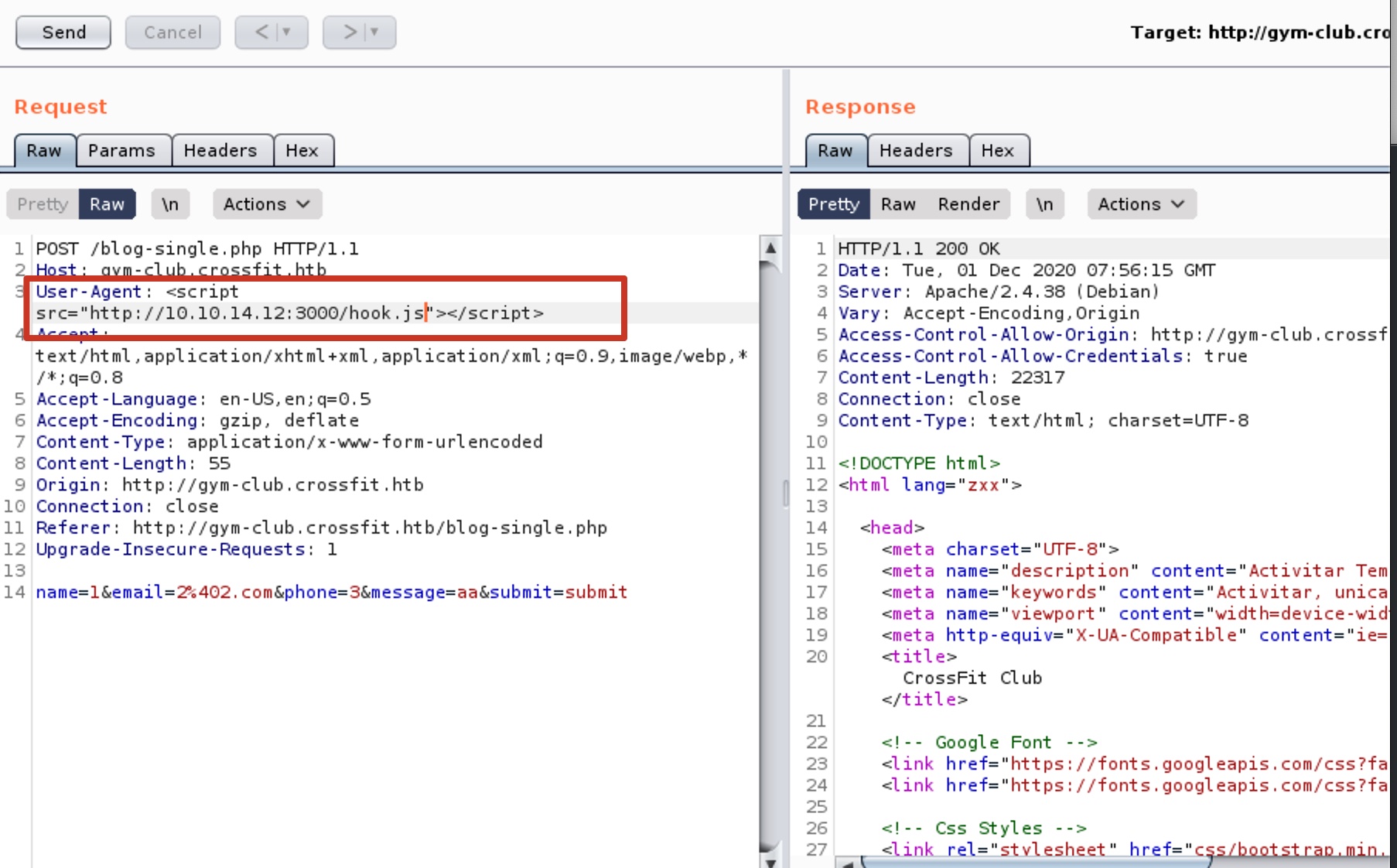1397x868 pixels.
Task: Click the Origin header line
Action: point(230,485)
